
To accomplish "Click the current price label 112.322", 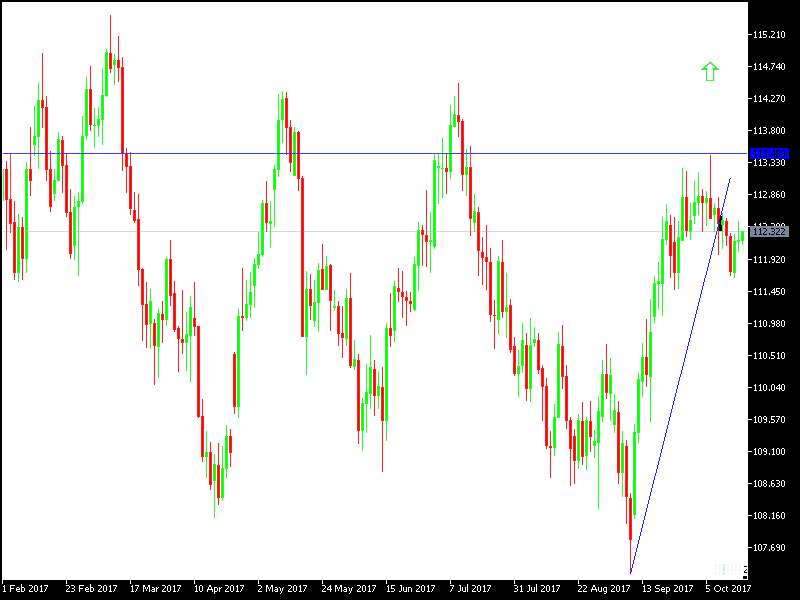I will [x=770, y=231].
